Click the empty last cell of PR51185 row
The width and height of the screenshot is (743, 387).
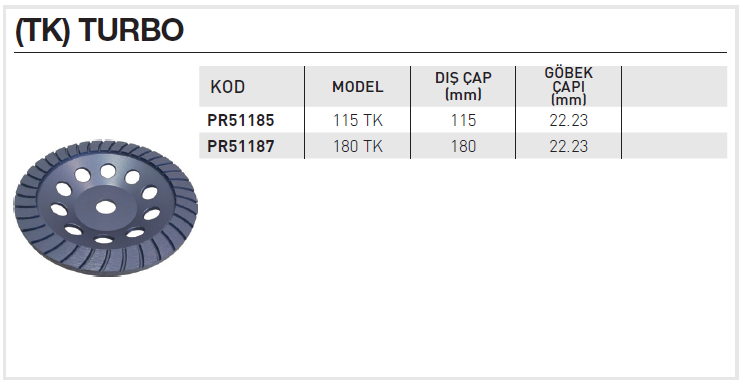pyautogui.click(x=674, y=120)
